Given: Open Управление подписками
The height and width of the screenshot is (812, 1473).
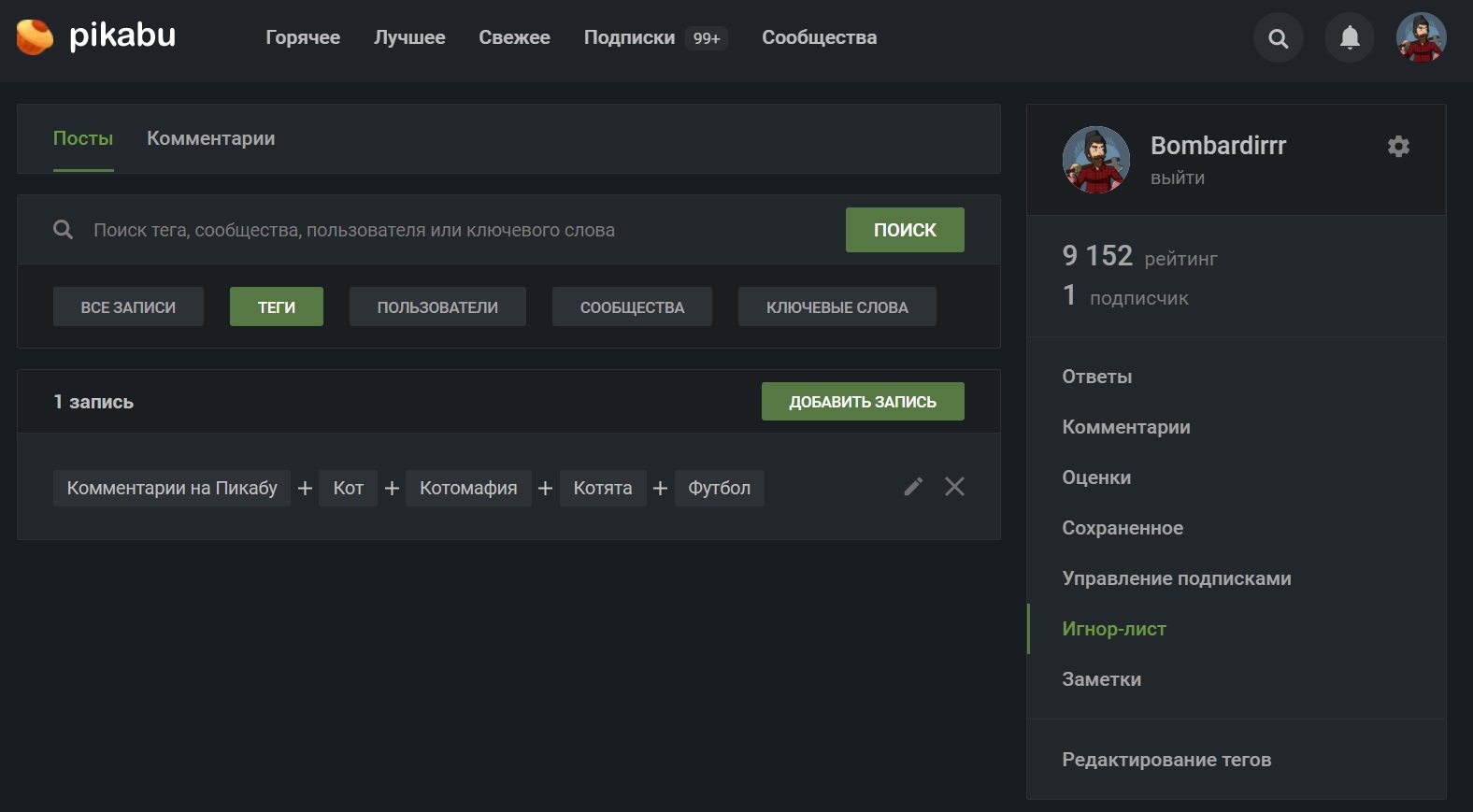Looking at the screenshot, I should pyautogui.click(x=1177, y=578).
